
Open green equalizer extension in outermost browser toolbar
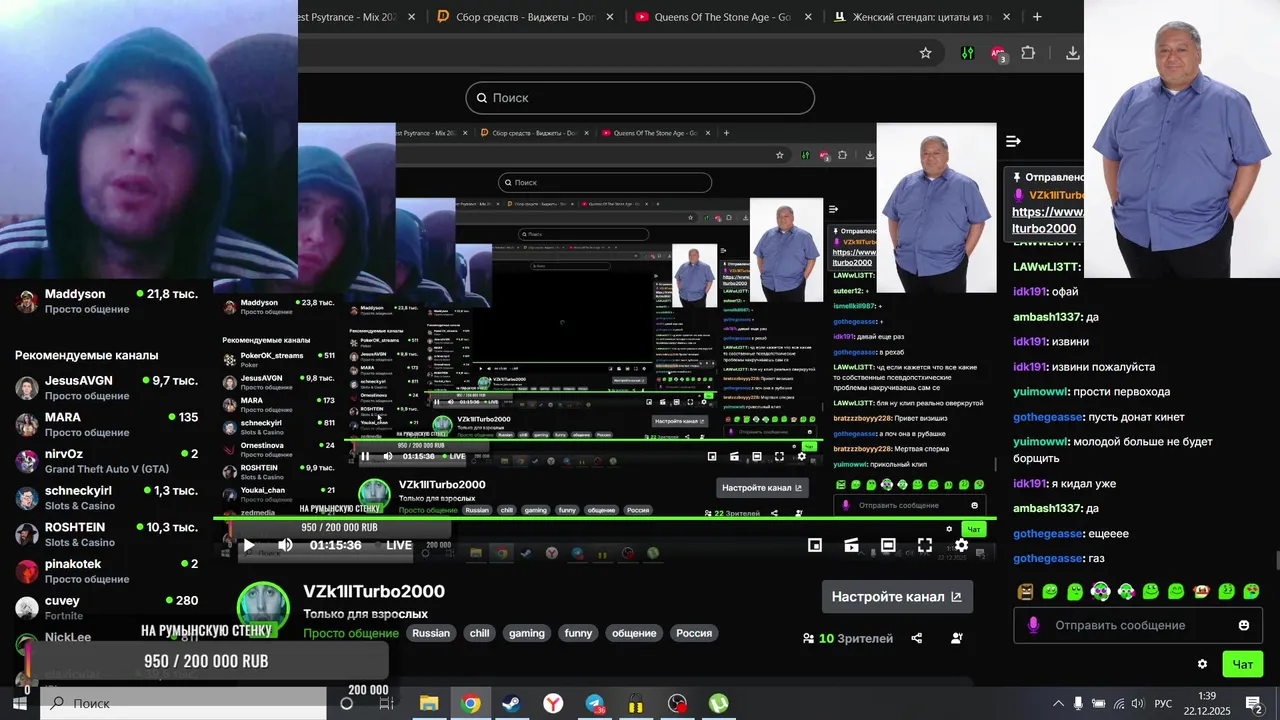(967, 53)
